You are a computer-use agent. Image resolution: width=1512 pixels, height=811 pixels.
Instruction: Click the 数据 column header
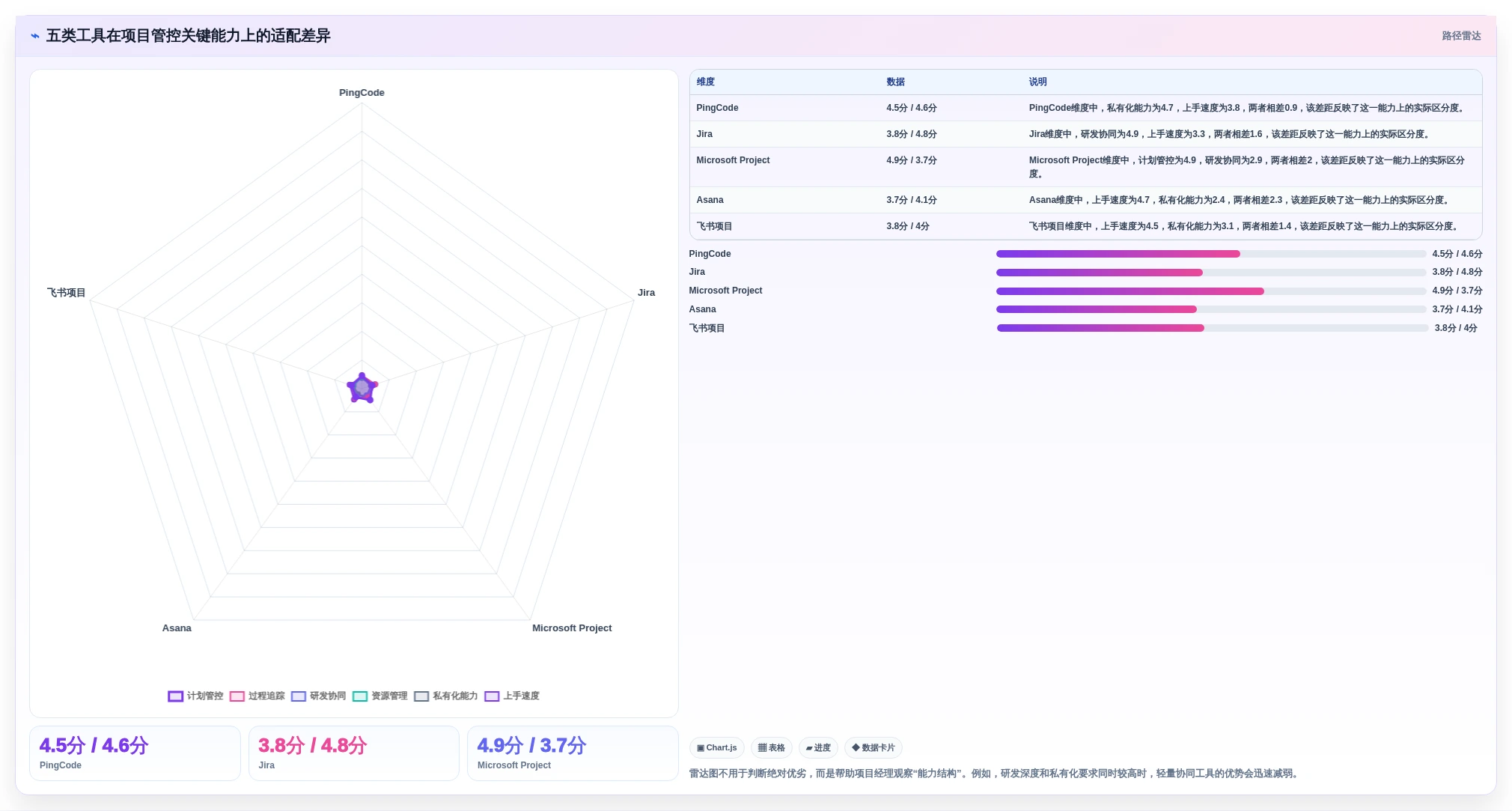click(x=895, y=82)
